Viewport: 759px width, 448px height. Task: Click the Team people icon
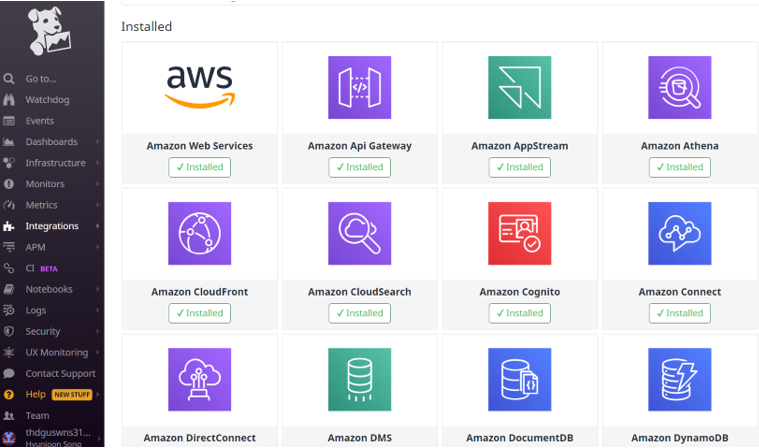pos(9,416)
